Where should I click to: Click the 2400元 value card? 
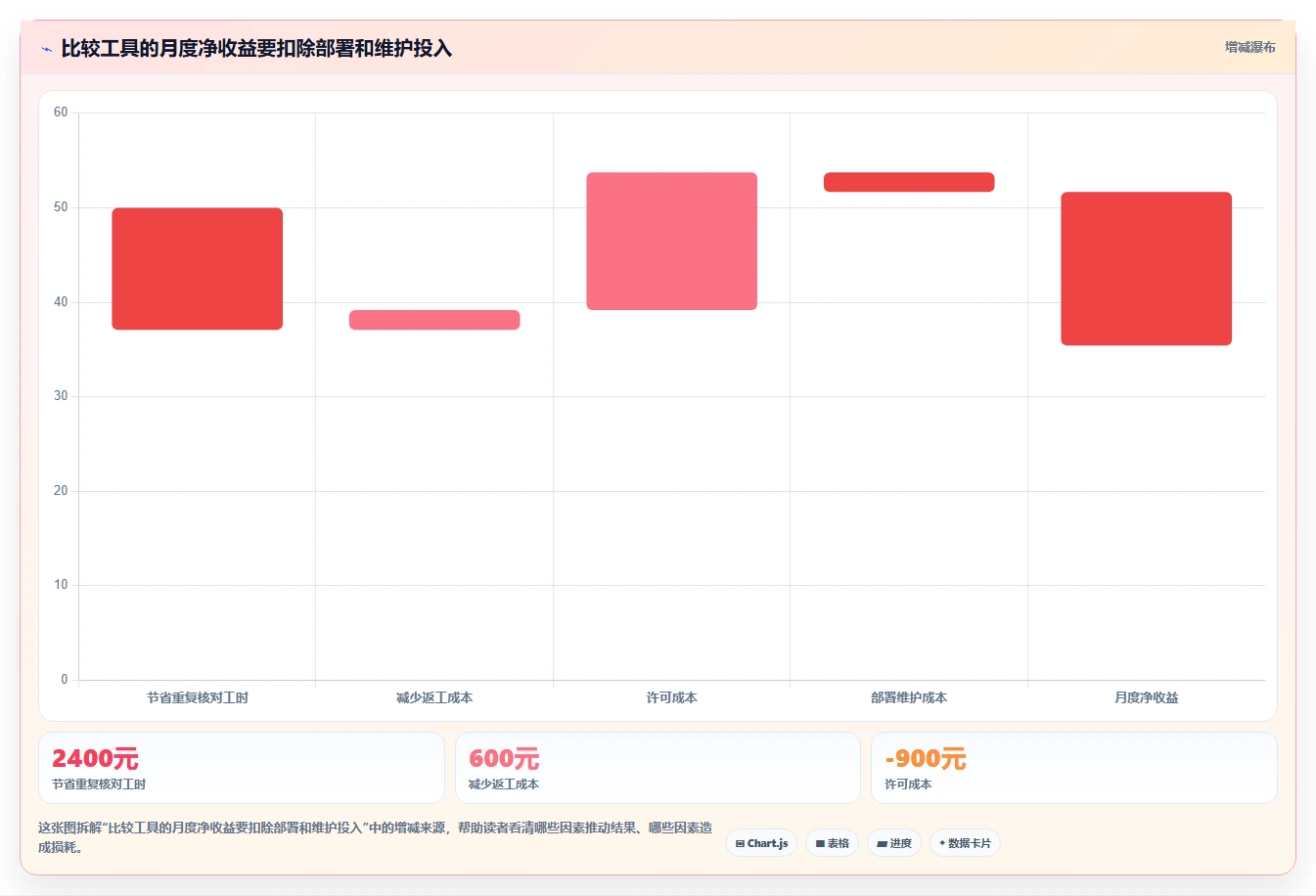pyautogui.click(x=242, y=768)
